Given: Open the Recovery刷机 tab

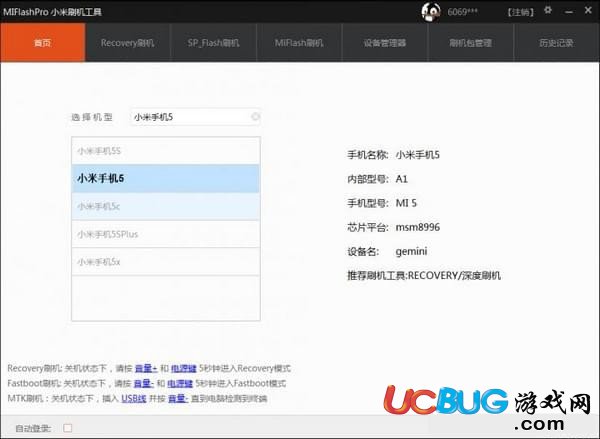Looking at the screenshot, I should [127, 42].
